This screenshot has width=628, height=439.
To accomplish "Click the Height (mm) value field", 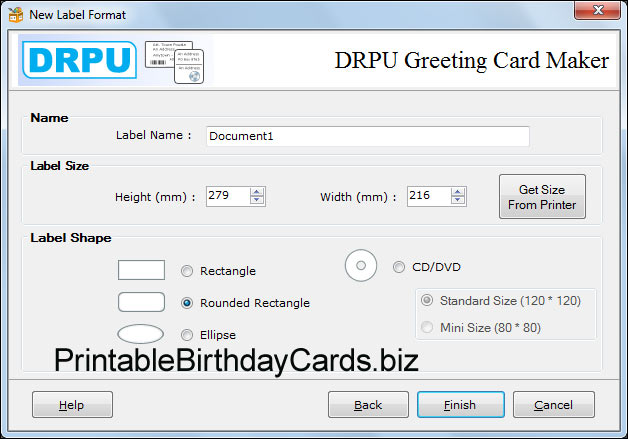I will tap(228, 196).
